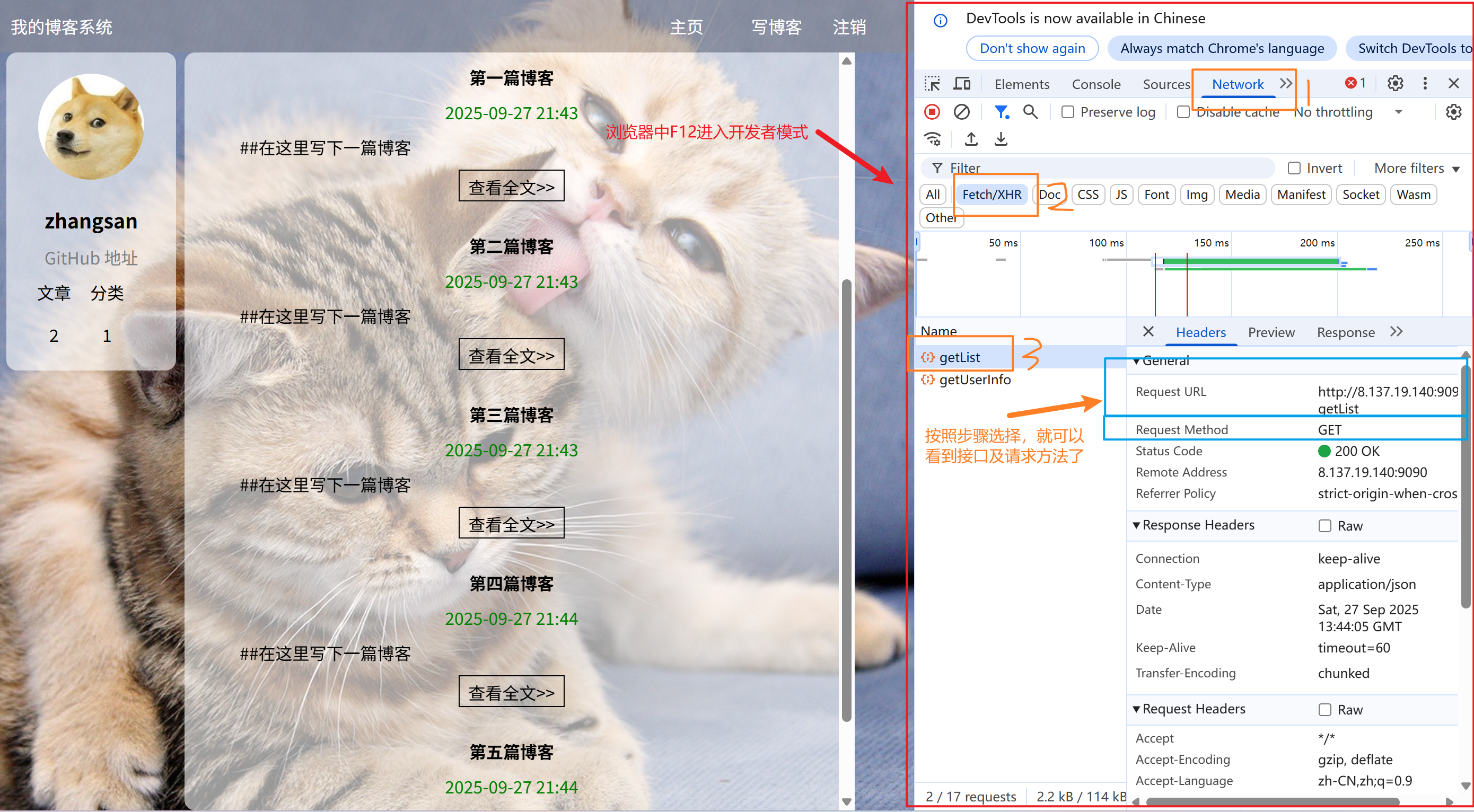The height and width of the screenshot is (812, 1474).
Task: Open 写博客 in the blog navbar
Action: pyautogui.click(x=776, y=27)
